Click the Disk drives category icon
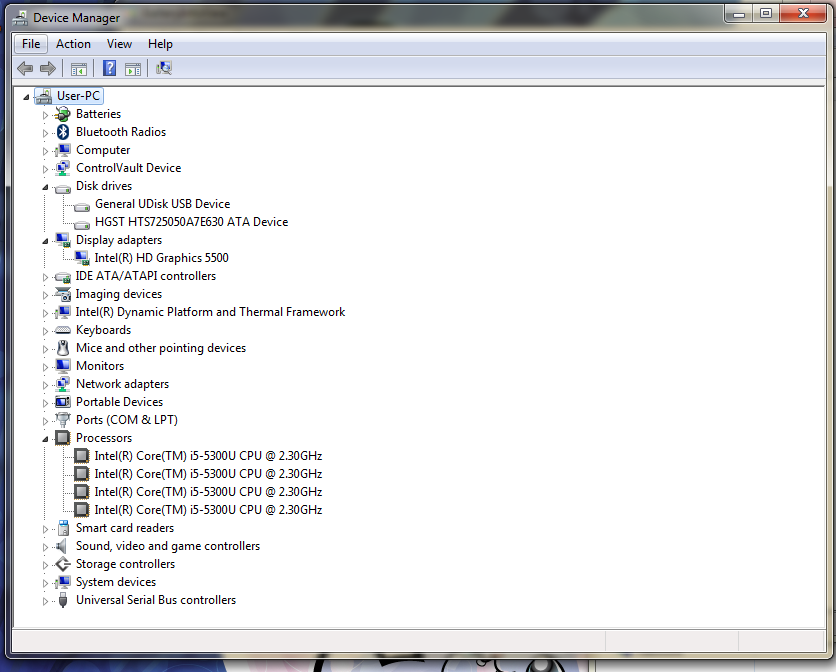836x672 pixels. tap(63, 189)
